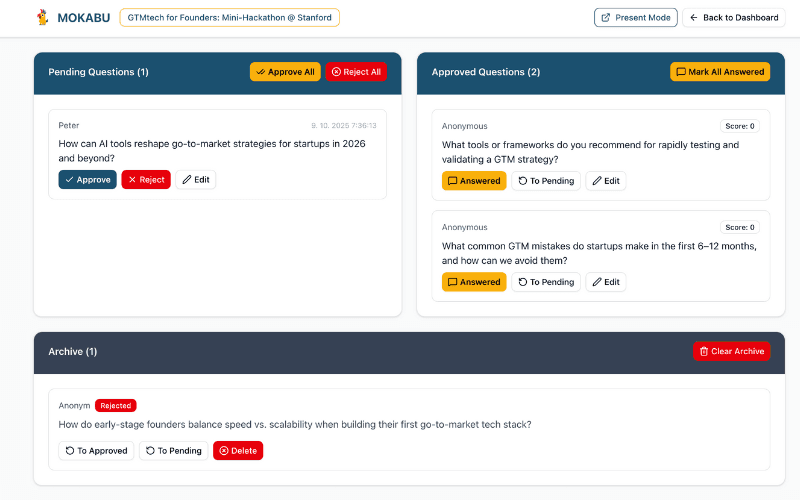Approve Peter's AI tools question
Image resolution: width=800 pixels, height=500 pixels.
point(86,180)
